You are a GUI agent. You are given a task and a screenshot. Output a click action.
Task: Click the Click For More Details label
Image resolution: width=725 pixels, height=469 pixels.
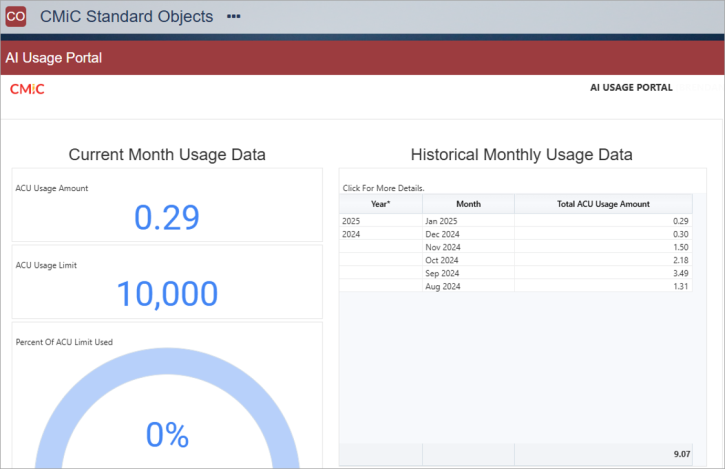[383, 188]
